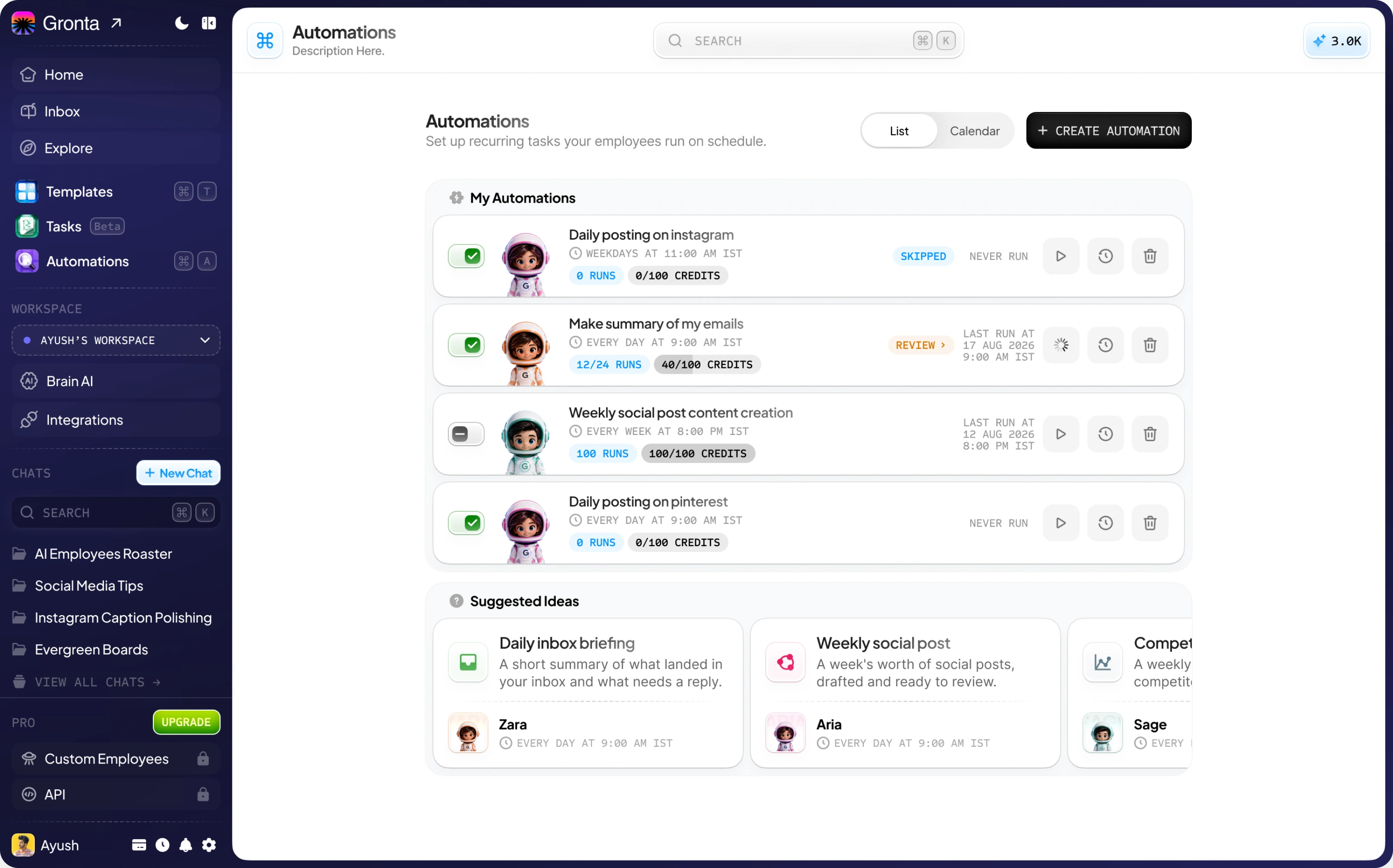
Task: Delete Weekly social post content creation automation
Action: click(x=1150, y=434)
